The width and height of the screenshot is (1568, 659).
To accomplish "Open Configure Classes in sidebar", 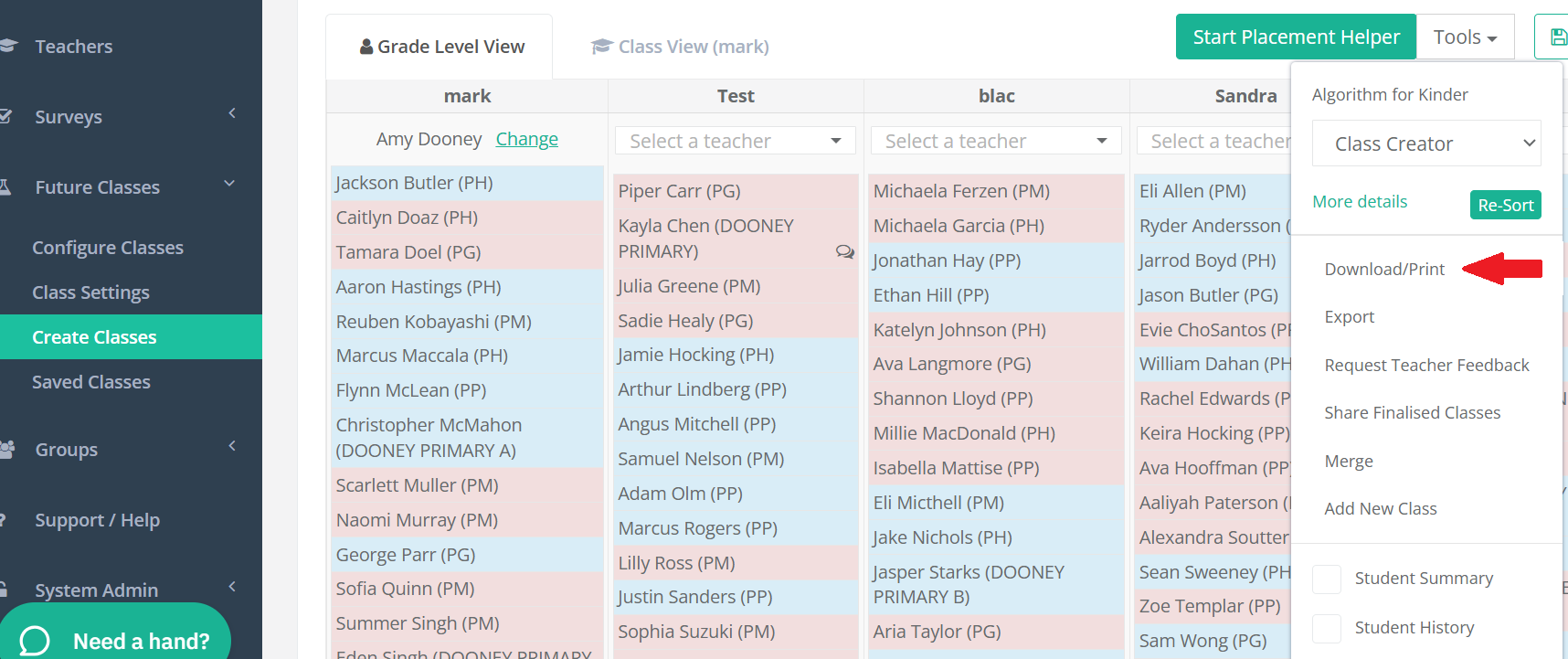I will point(108,248).
